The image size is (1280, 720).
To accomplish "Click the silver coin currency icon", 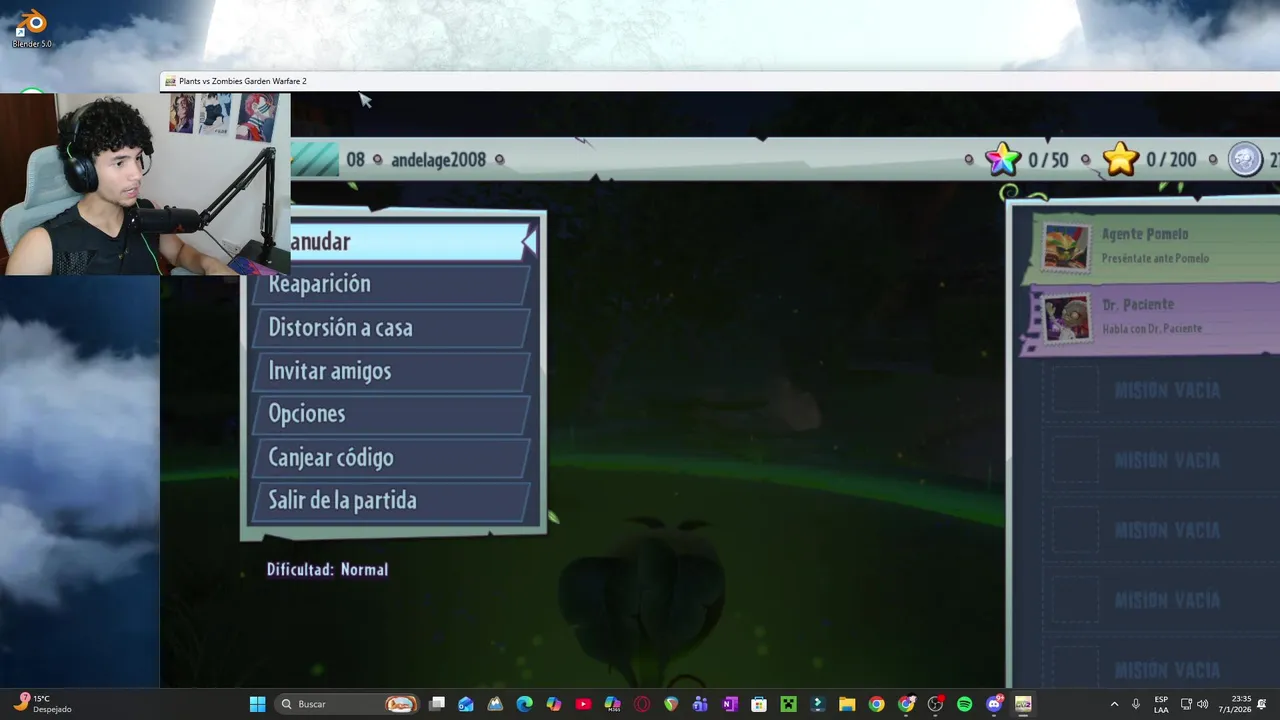I will [x=1245, y=159].
